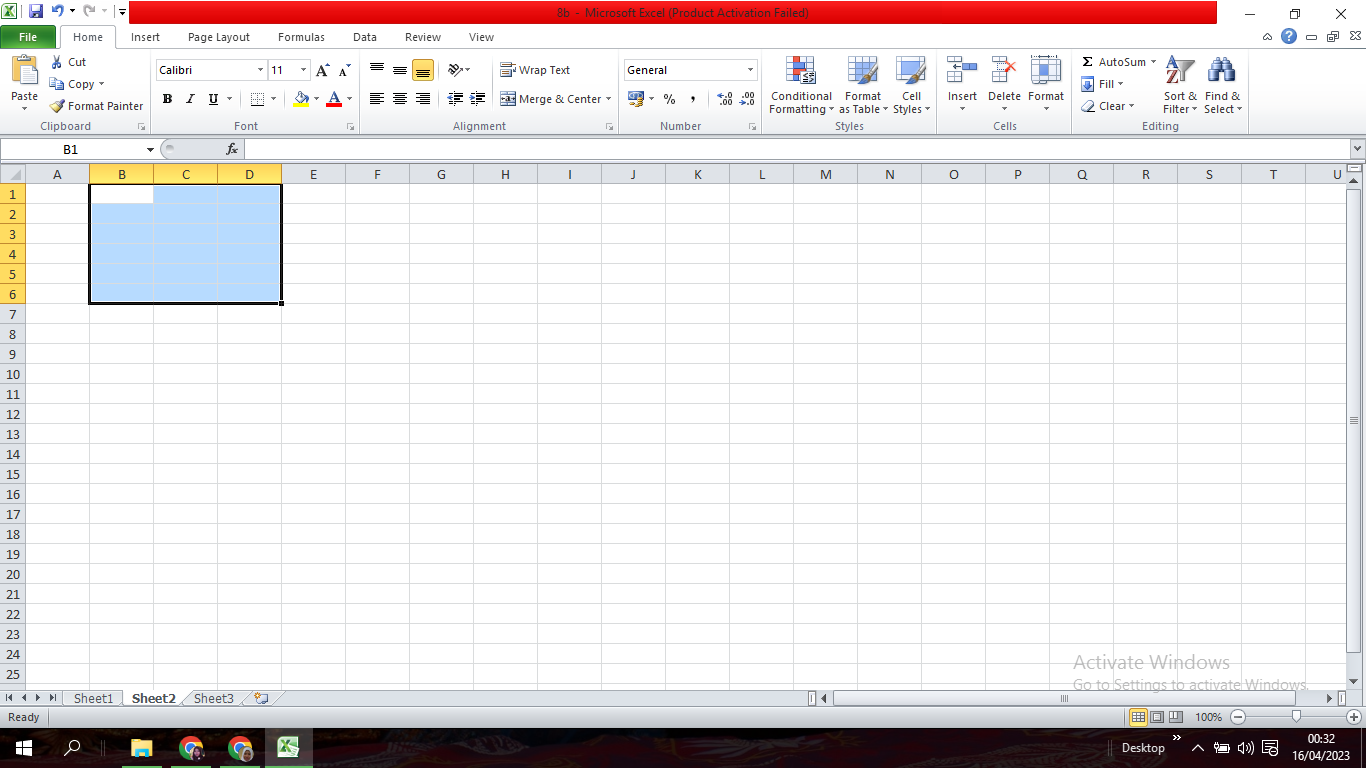Enable Middle Align for cells
This screenshot has width=1366, height=768.
(400, 70)
